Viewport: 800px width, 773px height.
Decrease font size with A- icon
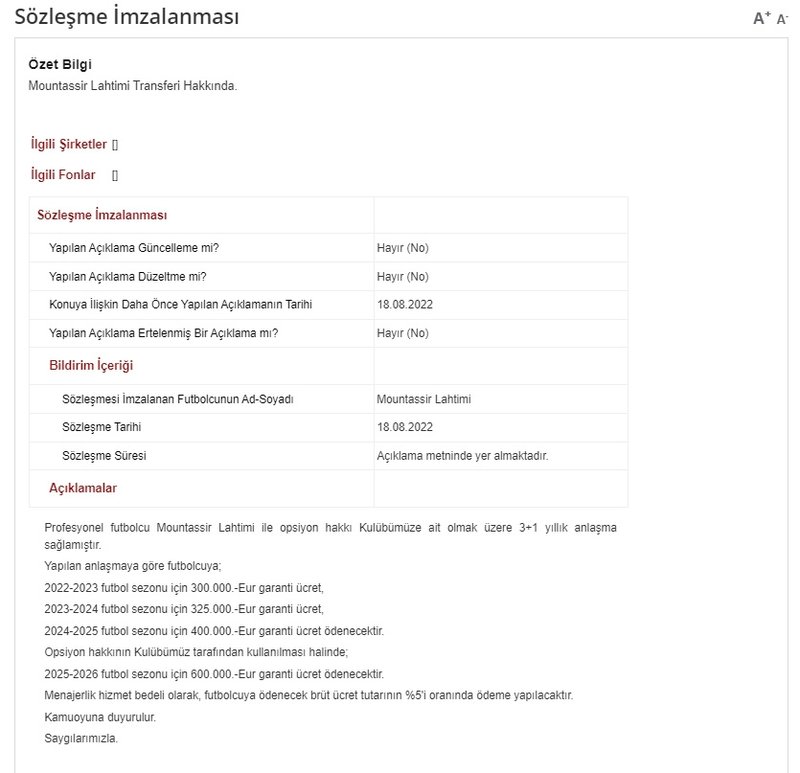point(782,19)
